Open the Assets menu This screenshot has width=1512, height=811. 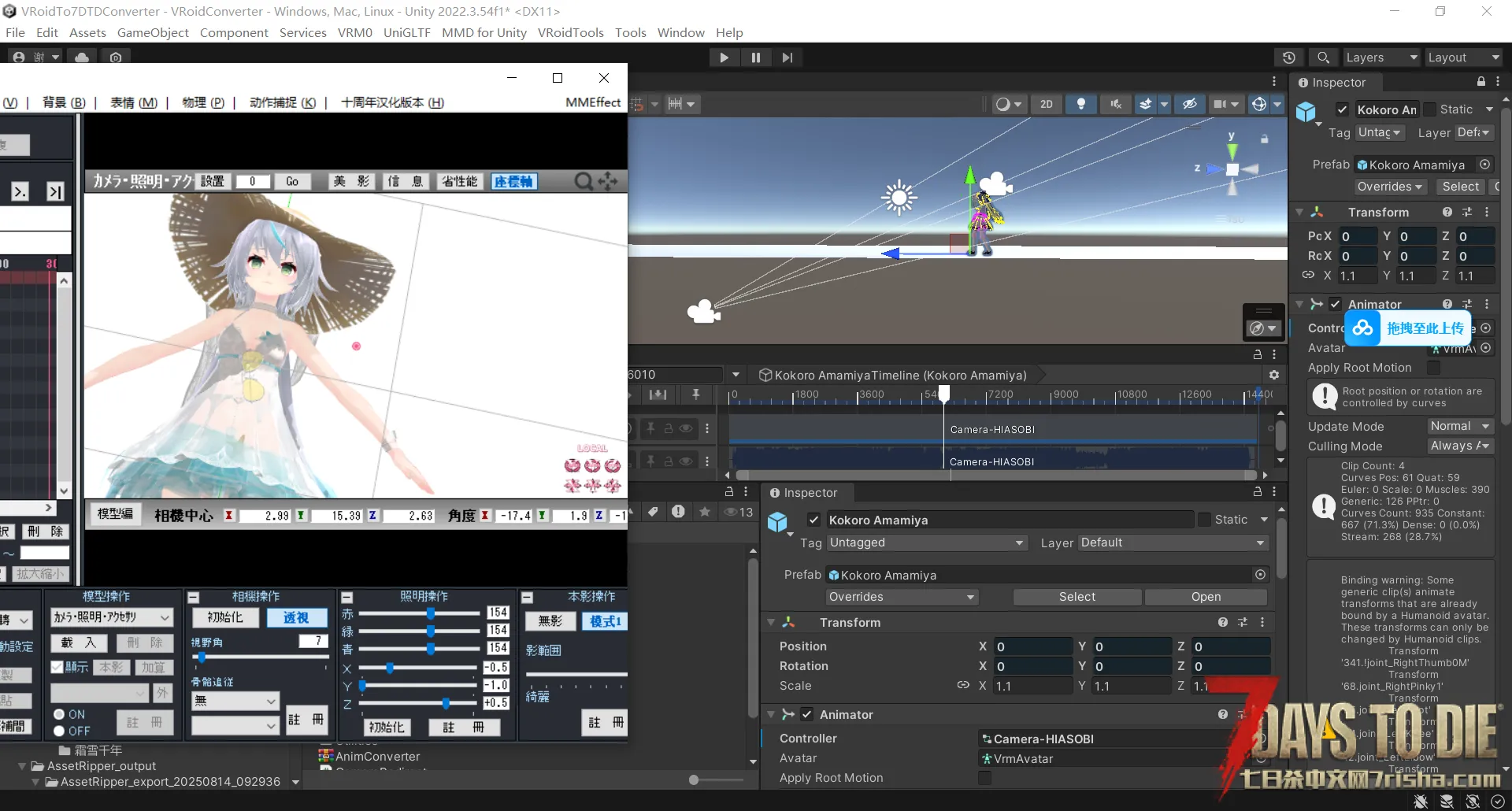(87, 32)
